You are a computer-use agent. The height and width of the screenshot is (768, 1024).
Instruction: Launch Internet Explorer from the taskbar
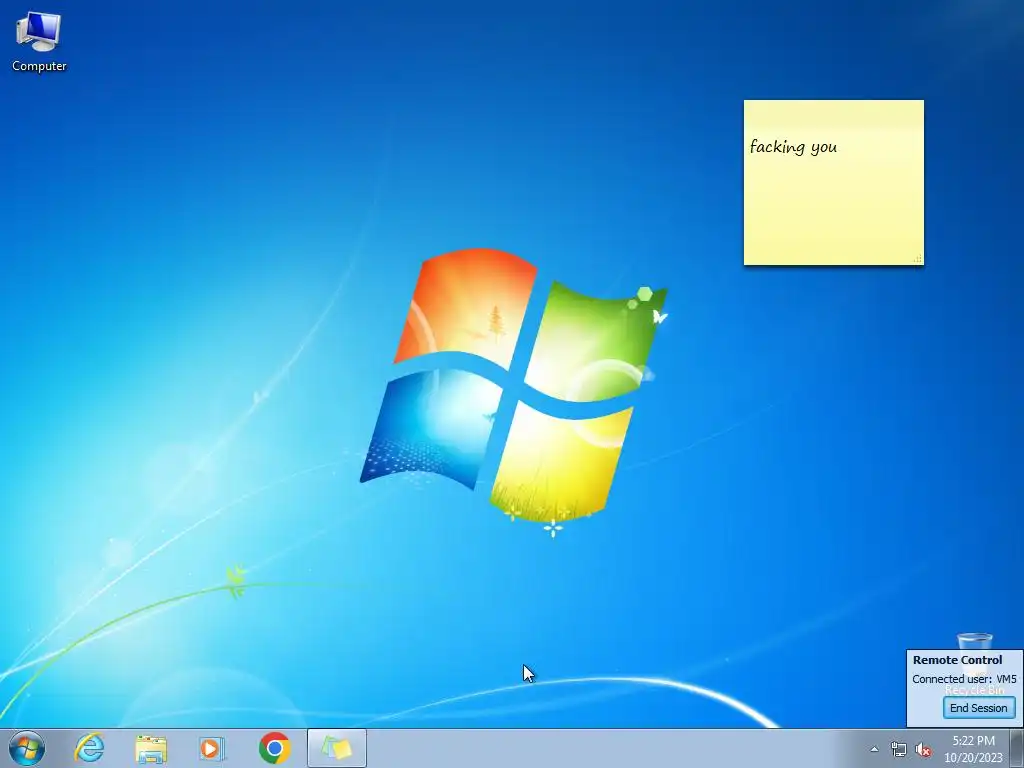tap(89, 748)
